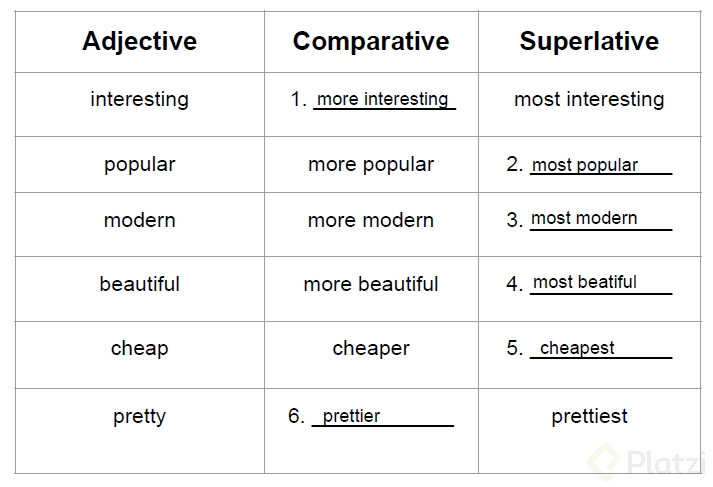The height and width of the screenshot is (487, 713).
Task: Select the 'most modern' answer blank
Action: tap(599, 218)
